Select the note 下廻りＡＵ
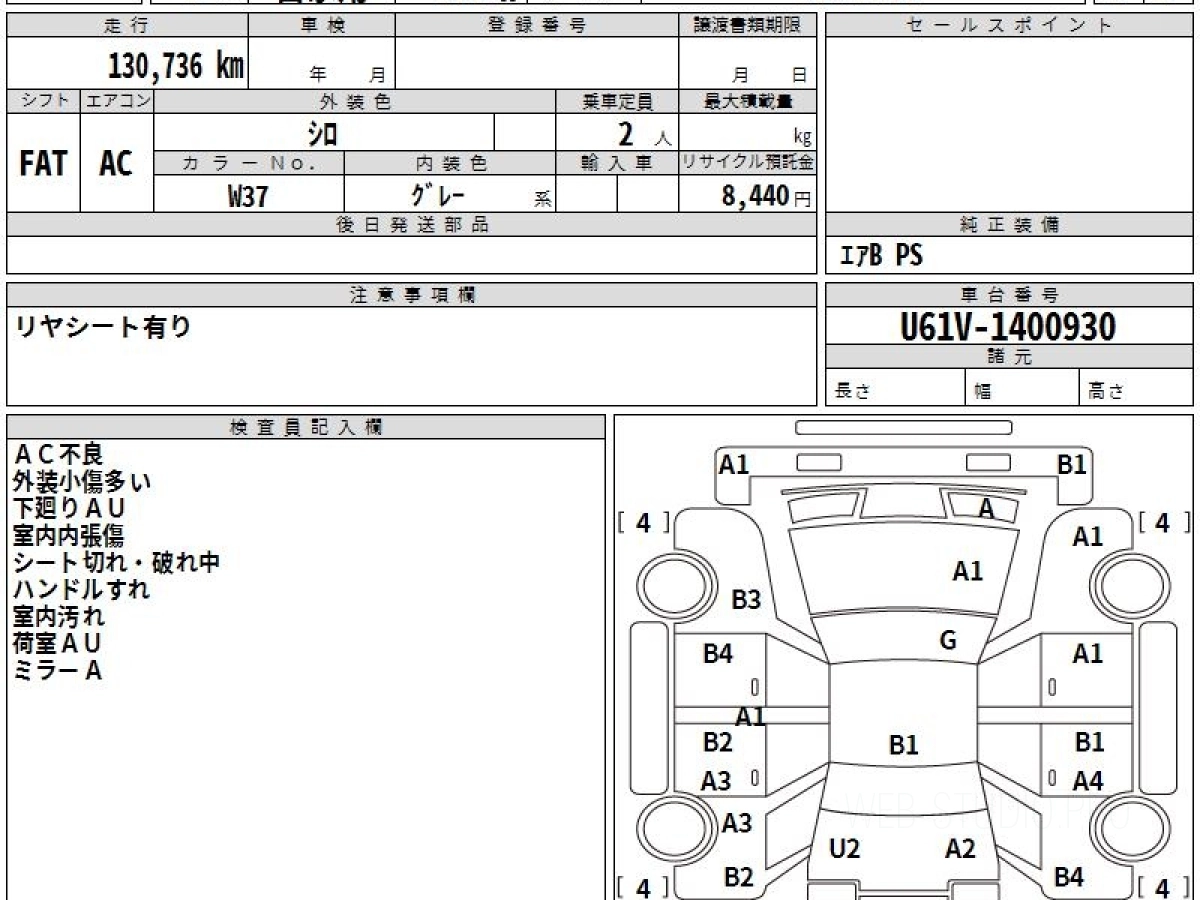The image size is (1200, 900). (x=69, y=508)
